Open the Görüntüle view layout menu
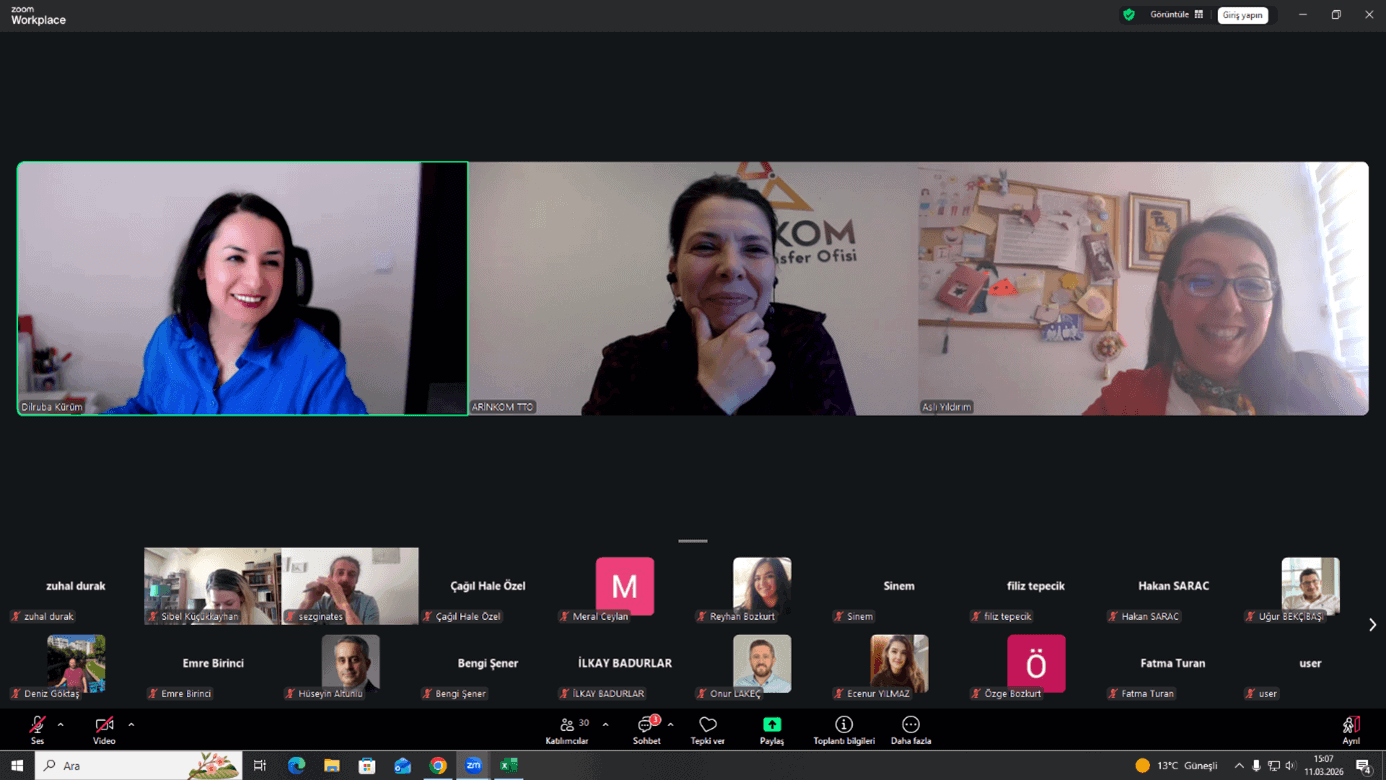The height and width of the screenshot is (780, 1386). (1176, 15)
